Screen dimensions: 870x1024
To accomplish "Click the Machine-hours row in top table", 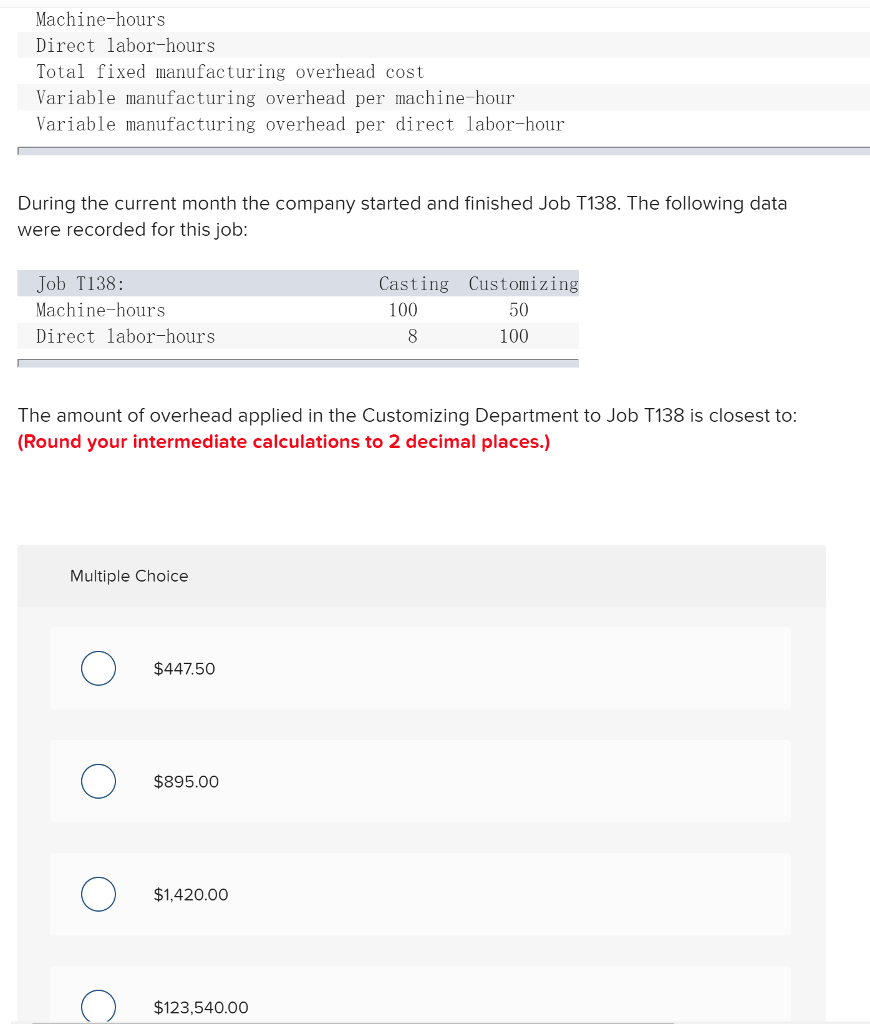I will [100, 19].
